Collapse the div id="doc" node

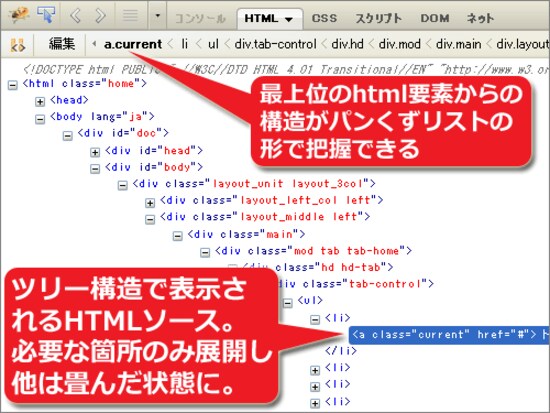67,135
